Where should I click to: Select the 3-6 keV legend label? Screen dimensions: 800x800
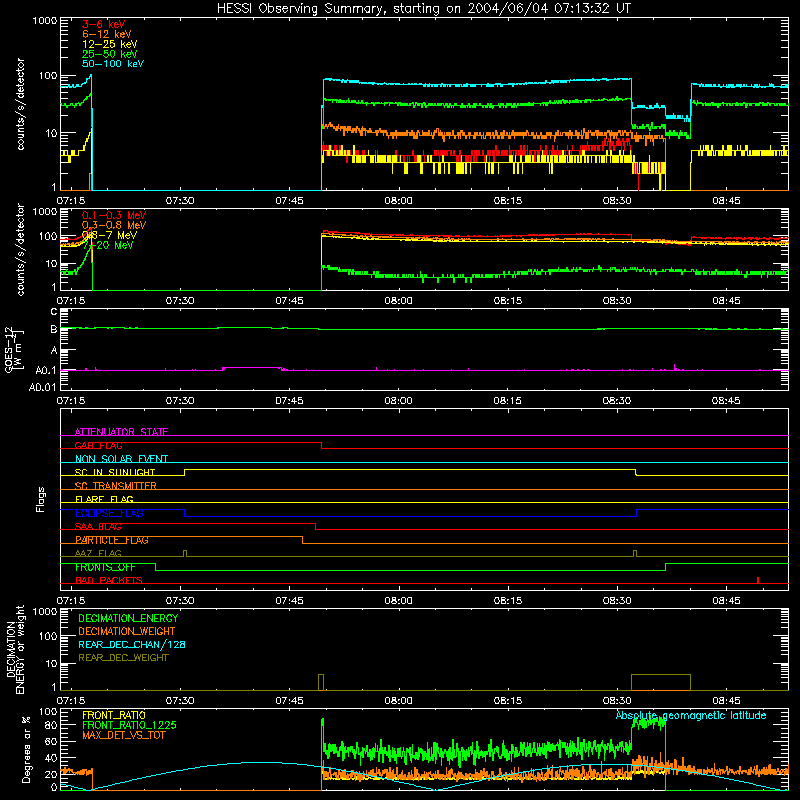click(104, 24)
